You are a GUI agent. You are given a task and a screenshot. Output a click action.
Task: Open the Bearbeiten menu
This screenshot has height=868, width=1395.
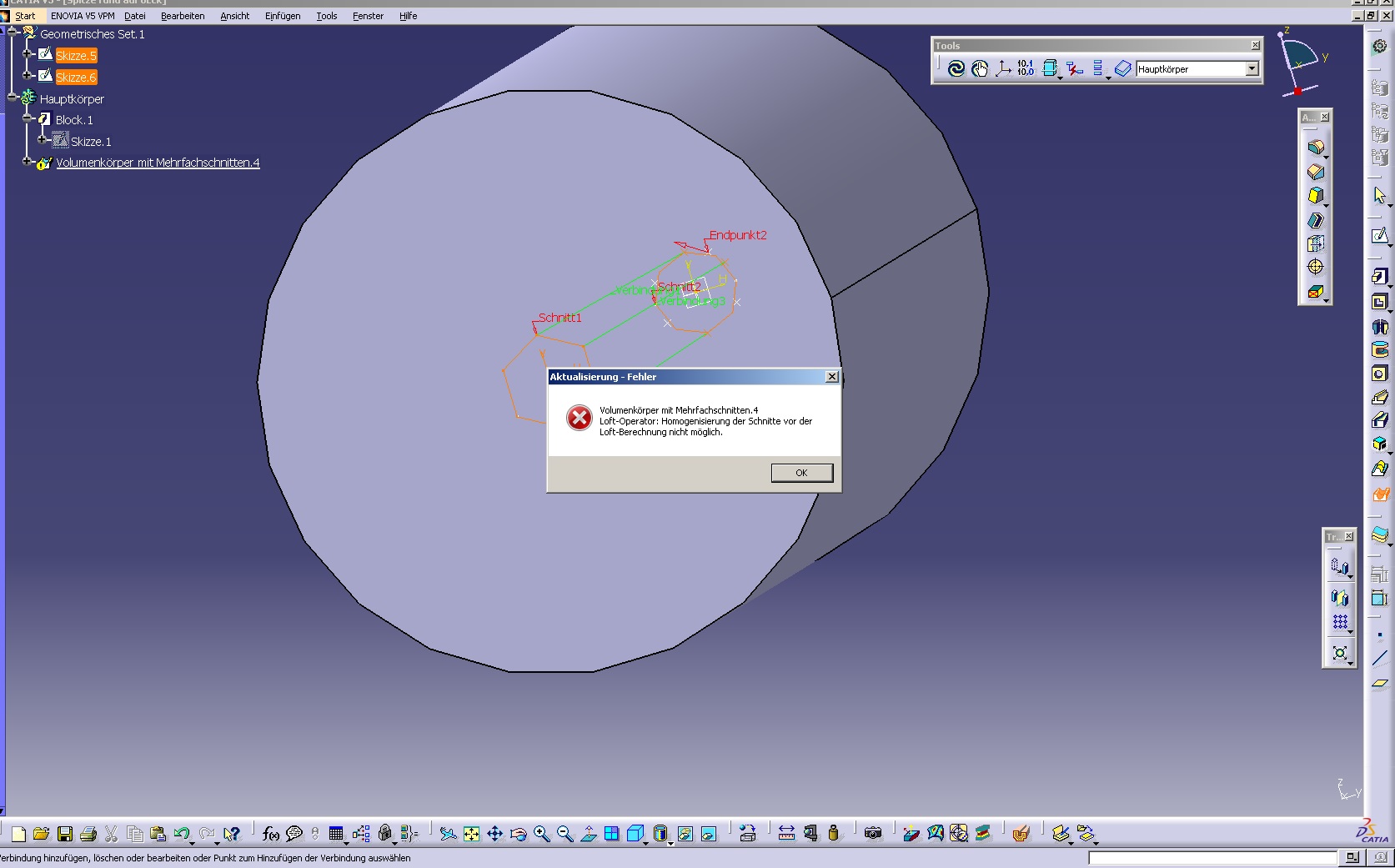pos(183,16)
